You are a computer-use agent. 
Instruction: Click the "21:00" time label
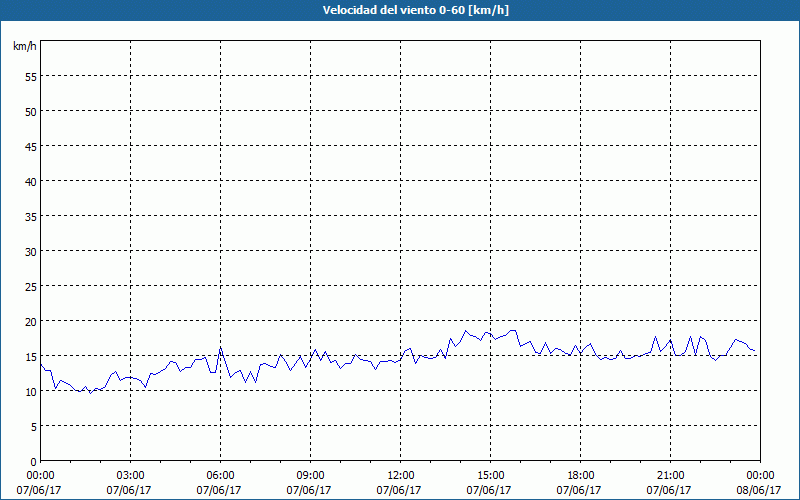670,476
